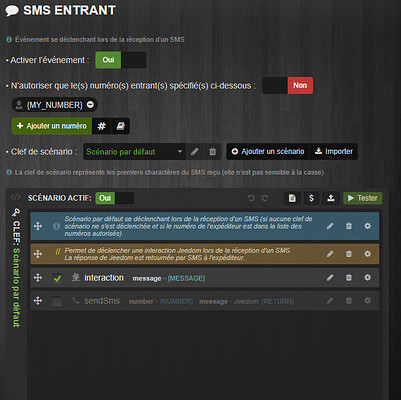The height and width of the screenshot is (400, 401).
Task: Toggle Activer l'événement Oui switch
Action: point(121,60)
